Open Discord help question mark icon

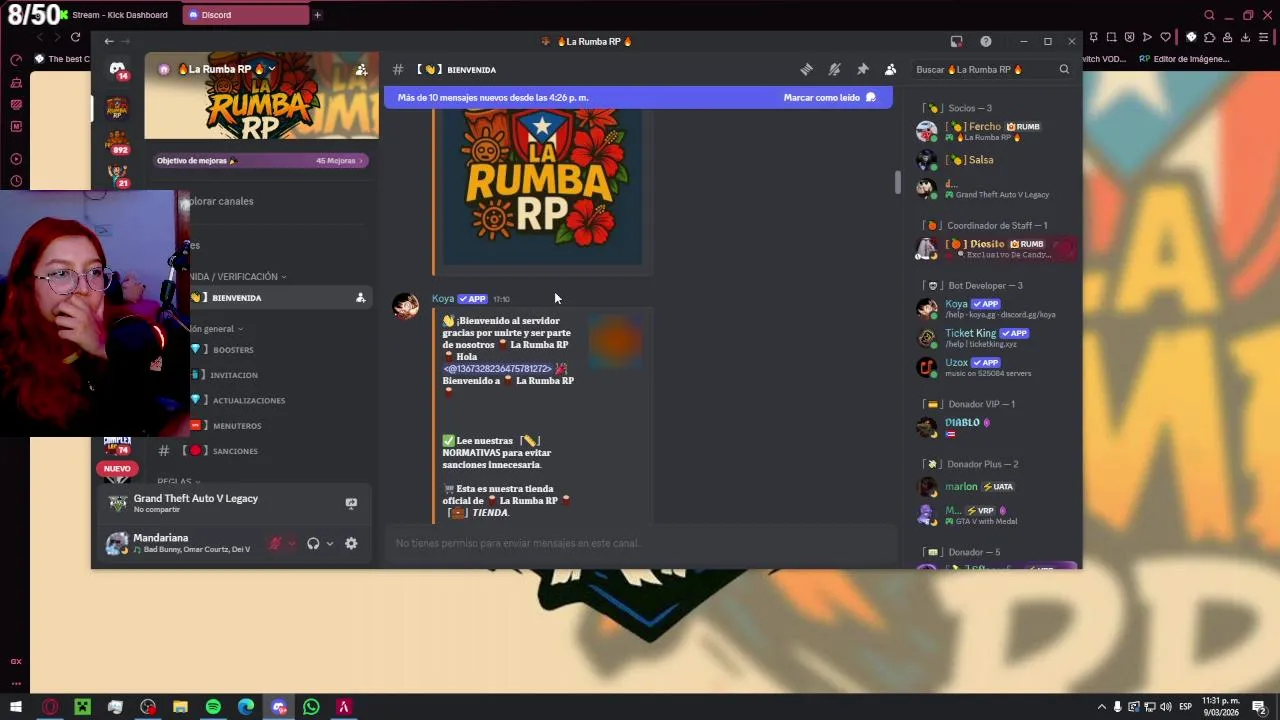point(986,41)
